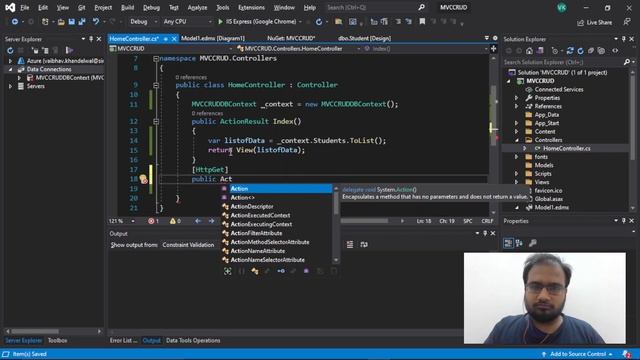
Task: Toggle pin on Output panel
Action: 485,233
